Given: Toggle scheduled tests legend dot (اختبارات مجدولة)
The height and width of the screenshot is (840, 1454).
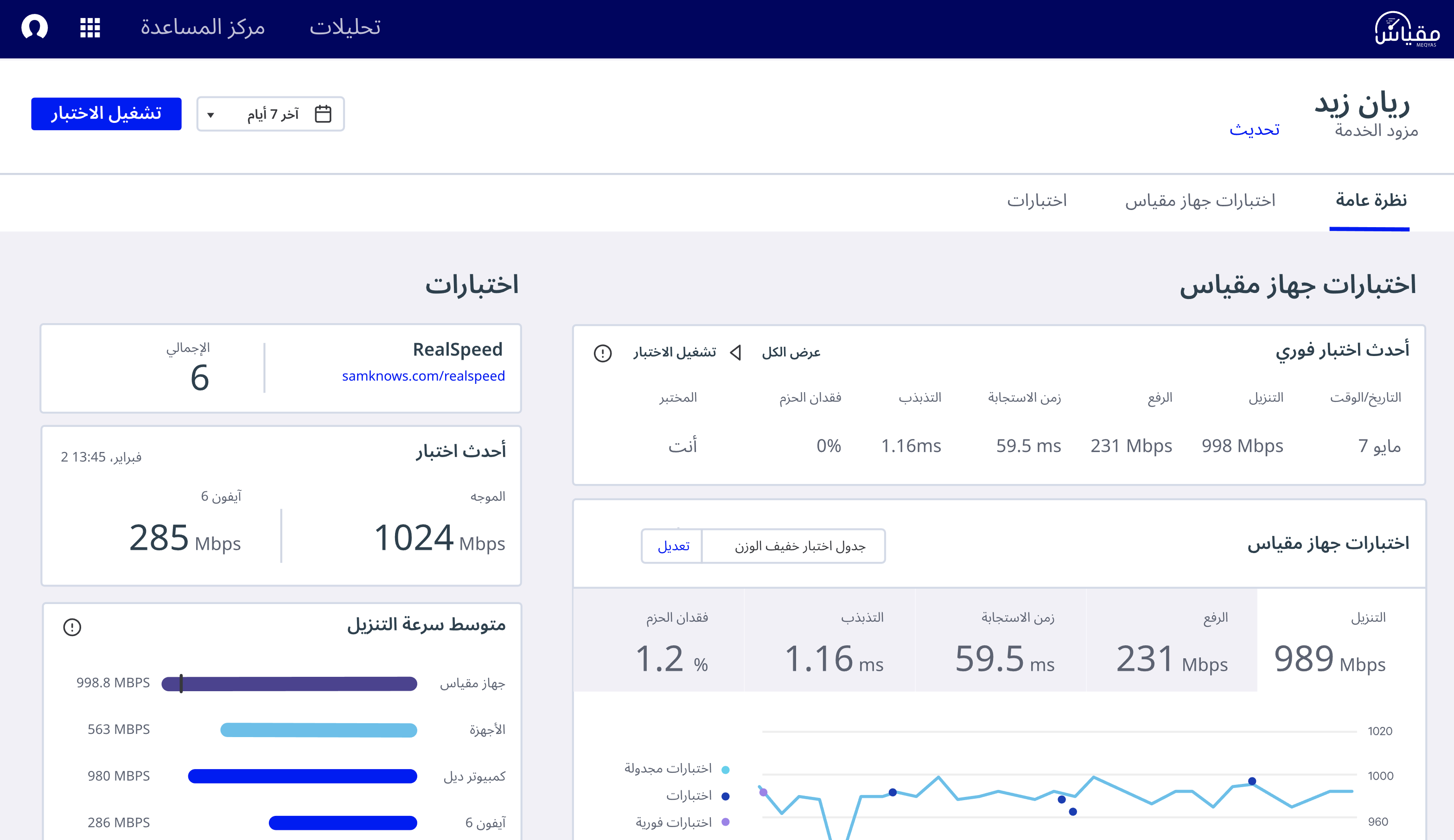Looking at the screenshot, I should 725,770.
